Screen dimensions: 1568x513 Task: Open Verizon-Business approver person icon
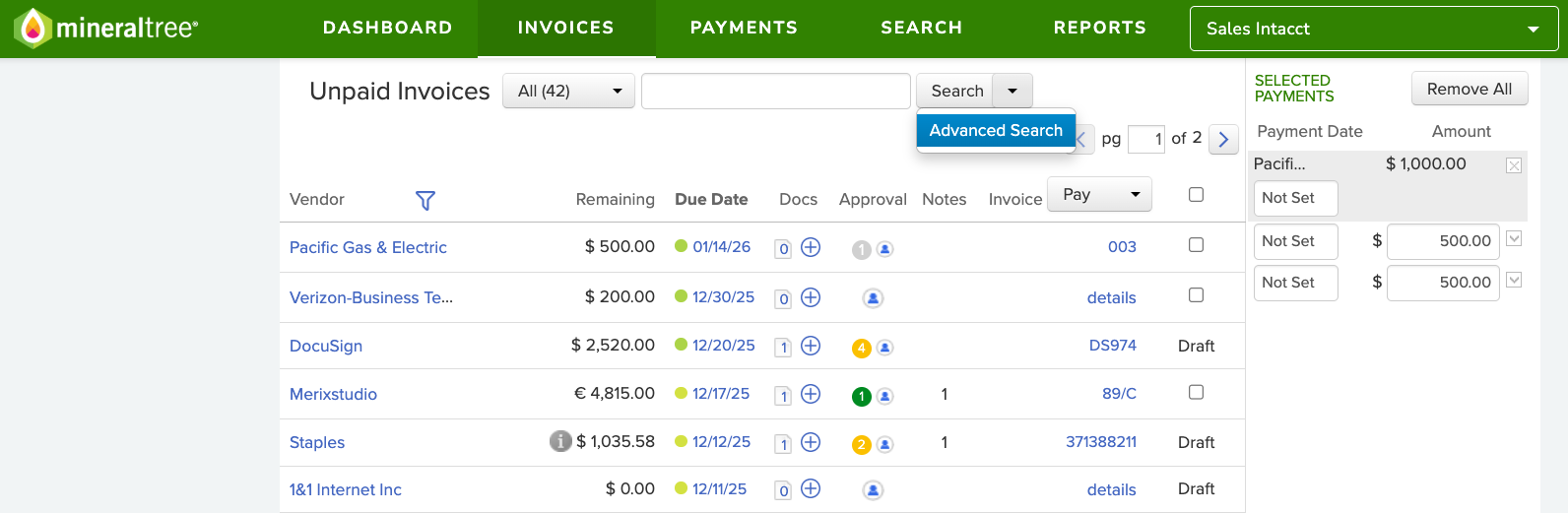pyautogui.click(x=873, y=298)
